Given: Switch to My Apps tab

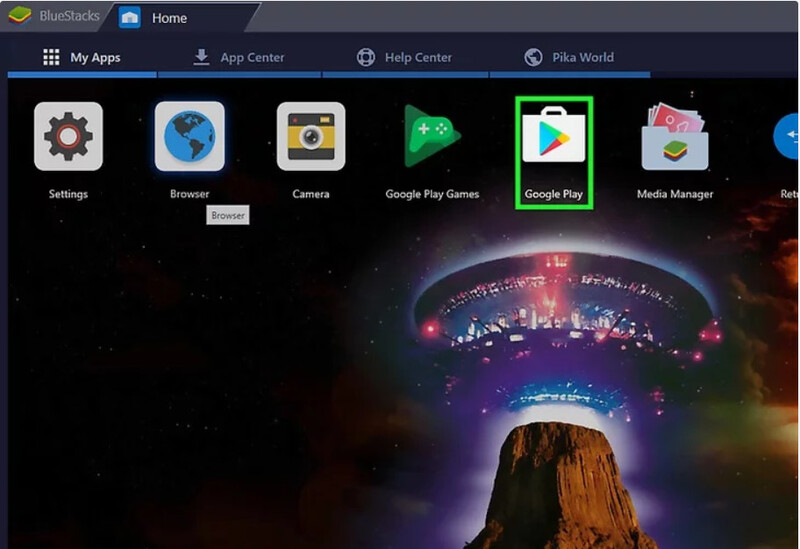Looking at the screenshot, I should pos(82,57).
